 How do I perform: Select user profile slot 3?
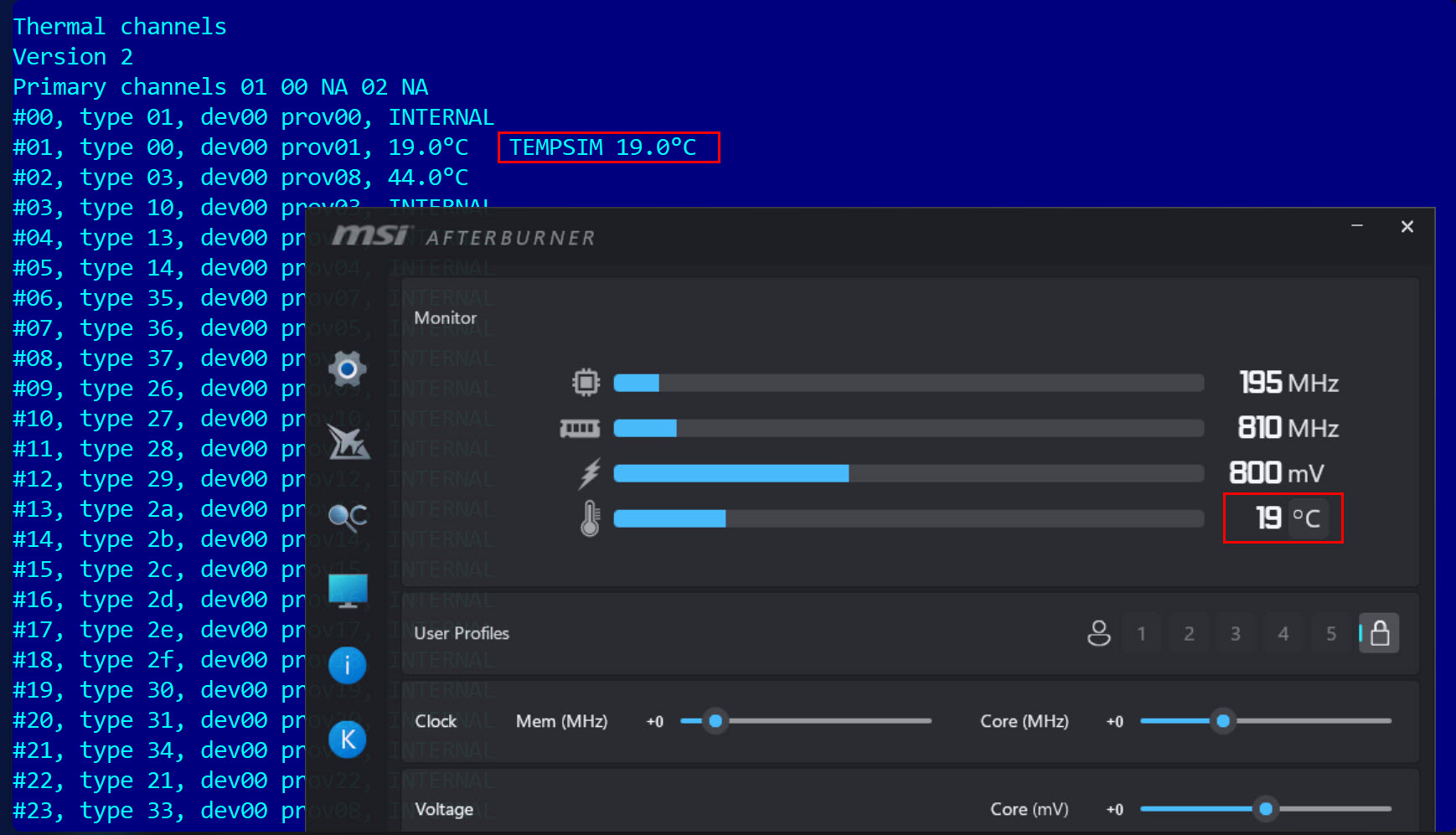coord(1236,634)
